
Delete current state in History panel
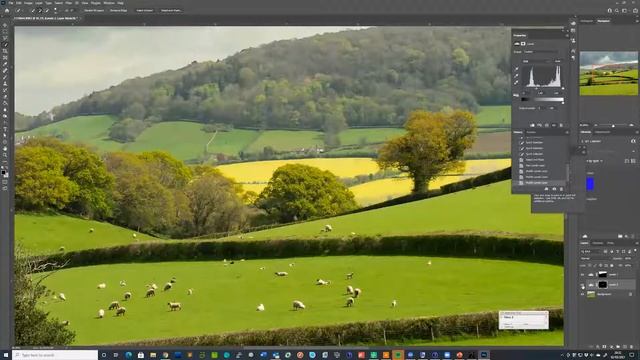[561, 189]
